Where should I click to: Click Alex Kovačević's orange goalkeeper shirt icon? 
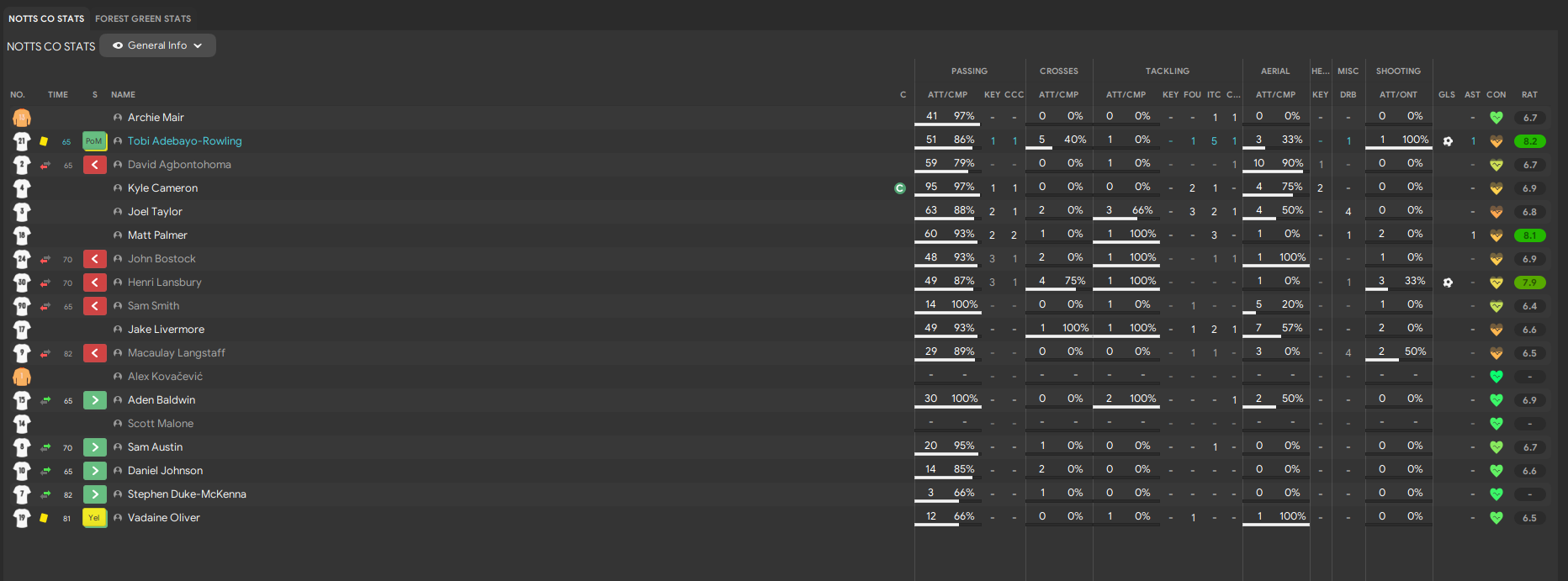(x=22, y=377)
